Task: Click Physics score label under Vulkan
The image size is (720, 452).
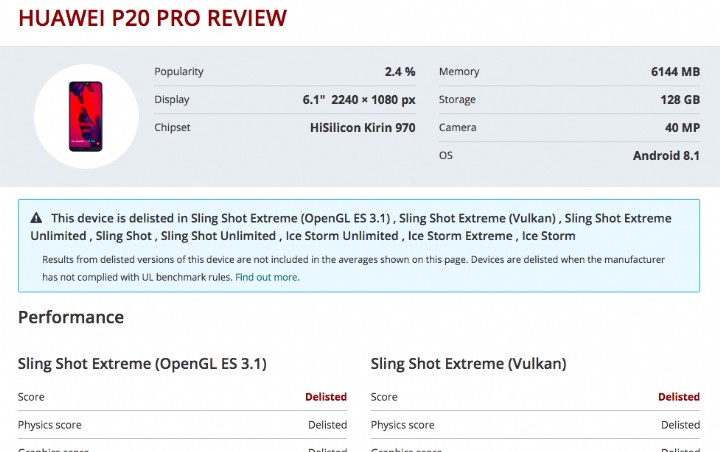Action: coord(403,425)
